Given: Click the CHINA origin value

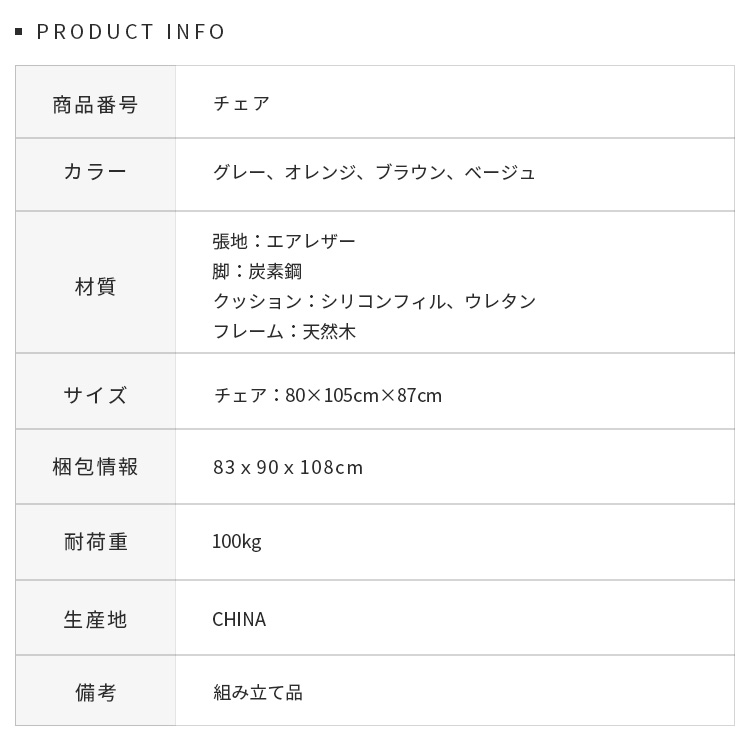Looking at the screenshot, I should click(239, 619).
